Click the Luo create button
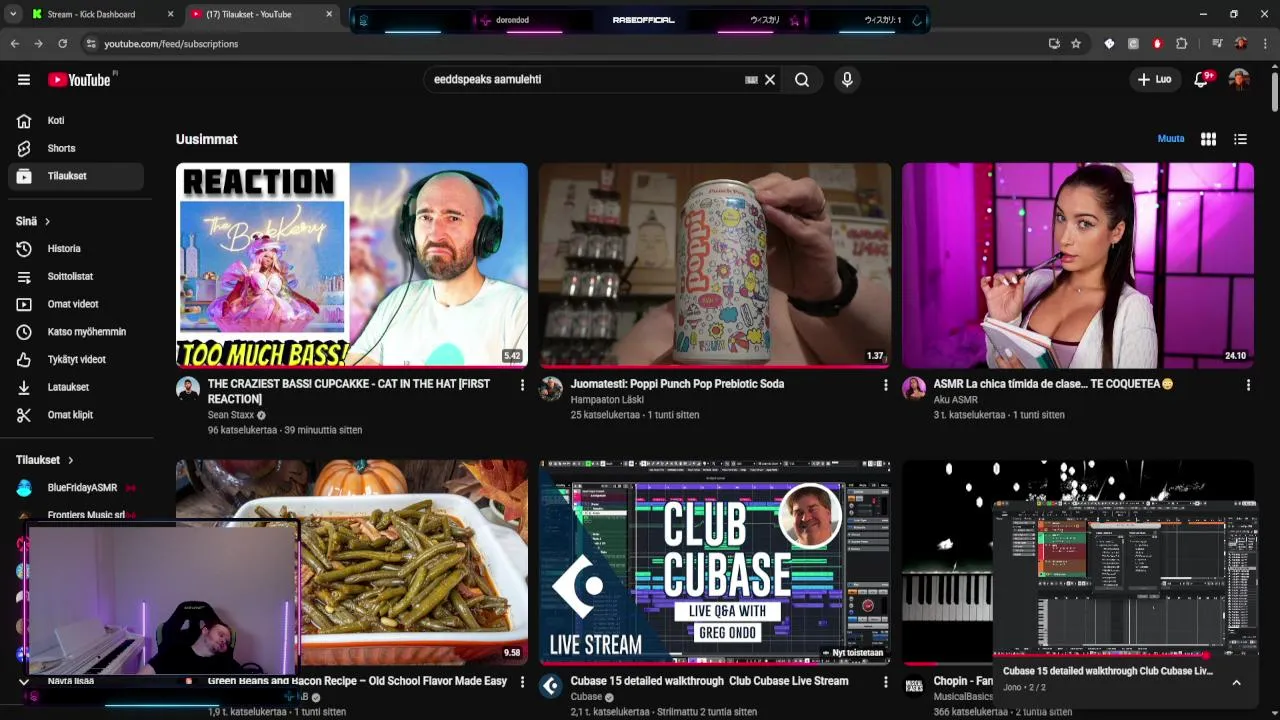 coord(1154,79)
